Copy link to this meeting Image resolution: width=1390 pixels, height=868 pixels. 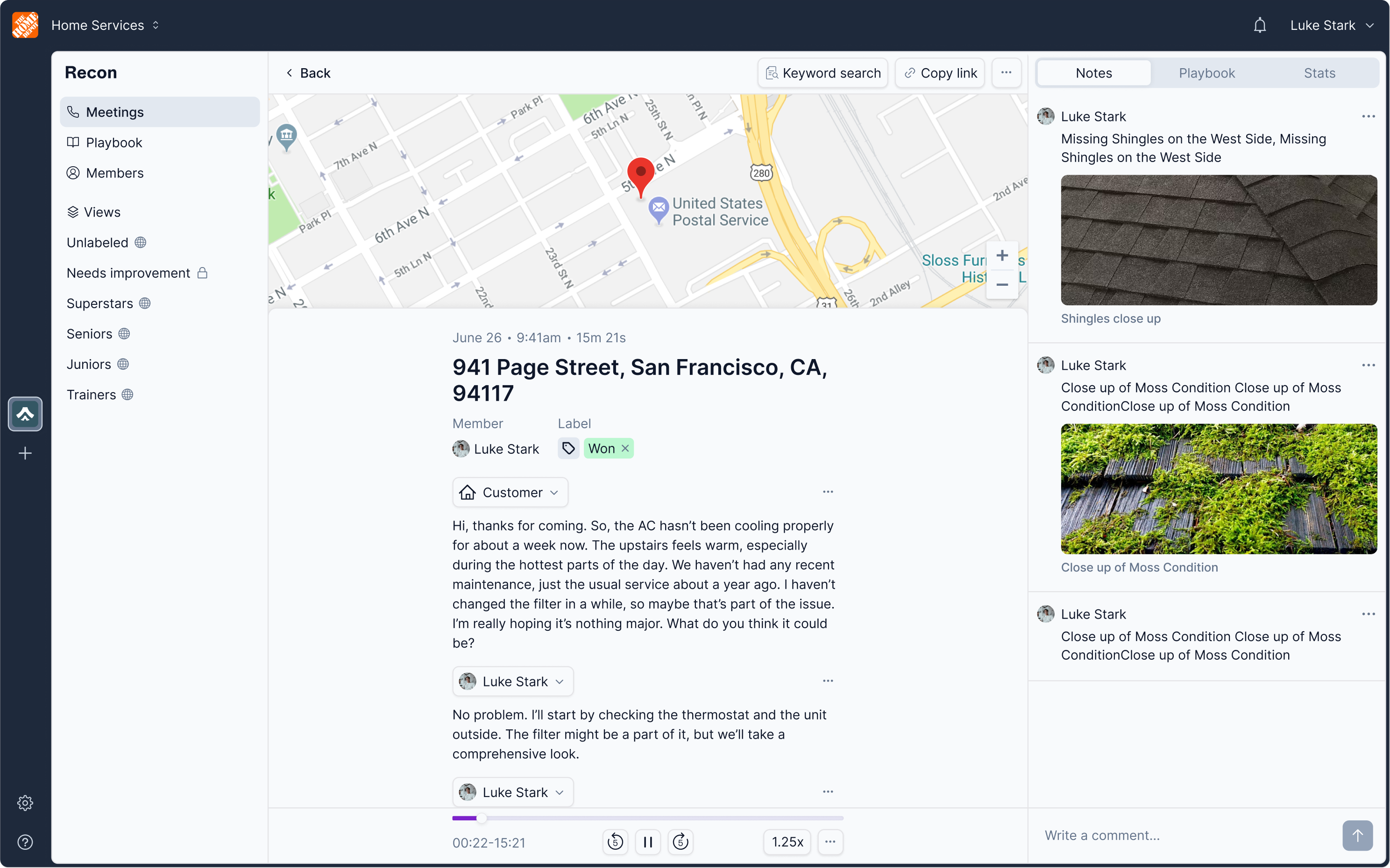939,73
